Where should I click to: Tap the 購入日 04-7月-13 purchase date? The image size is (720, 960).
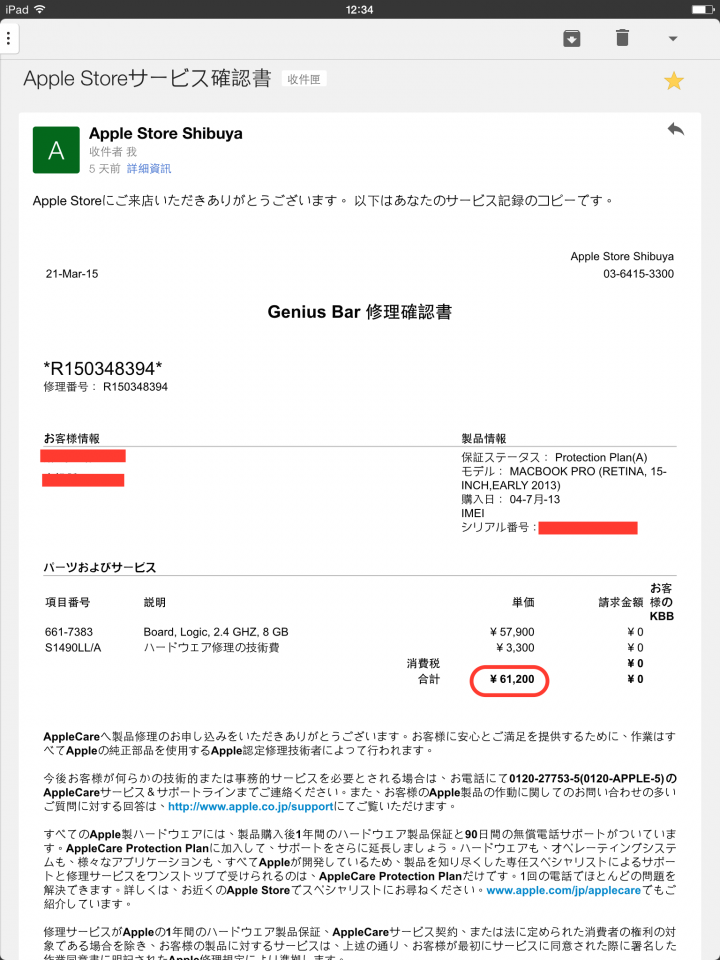coord(511,500)
